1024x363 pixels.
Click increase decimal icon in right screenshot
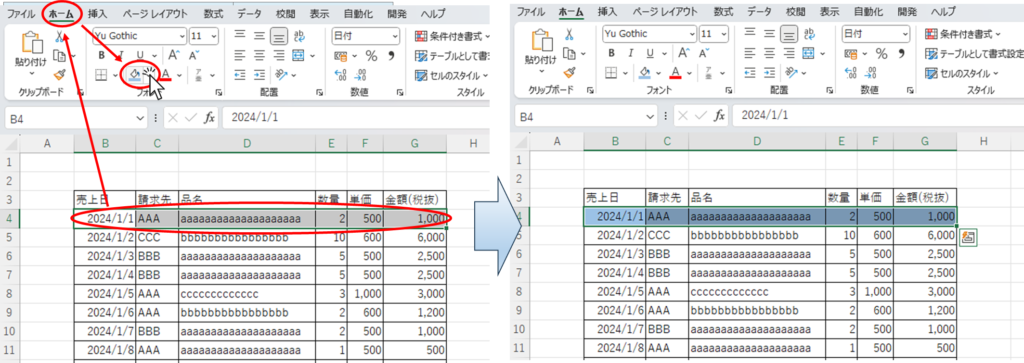tap(850, 73)
